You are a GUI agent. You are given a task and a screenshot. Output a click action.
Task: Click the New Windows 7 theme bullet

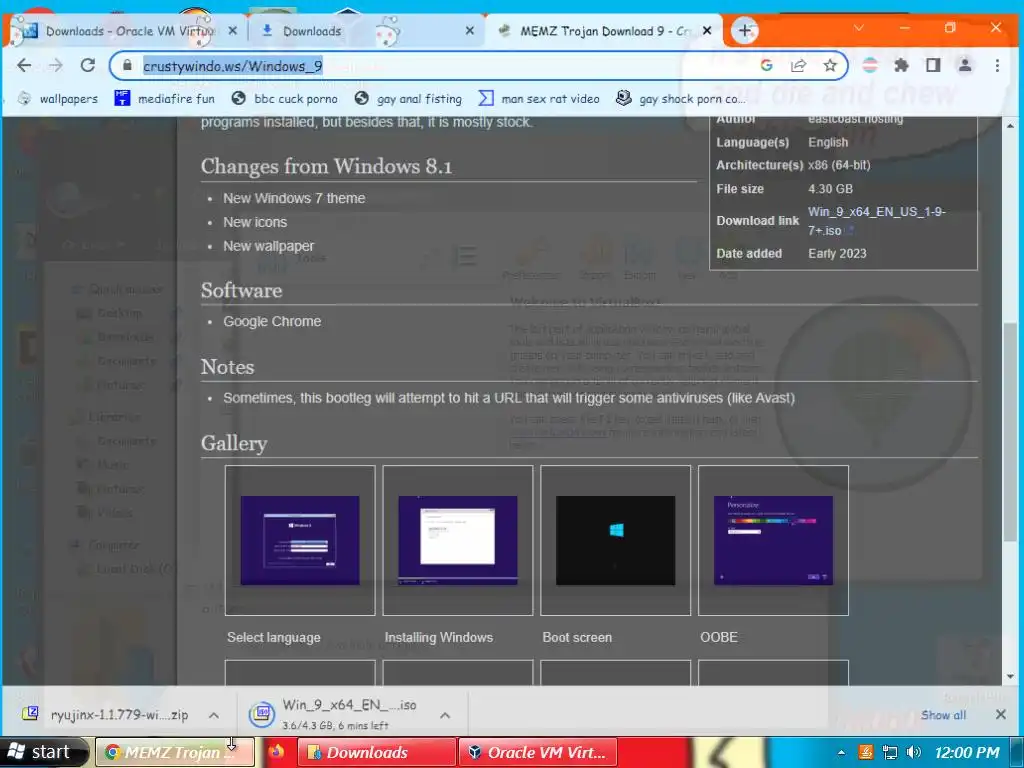[x=294, y=198]
